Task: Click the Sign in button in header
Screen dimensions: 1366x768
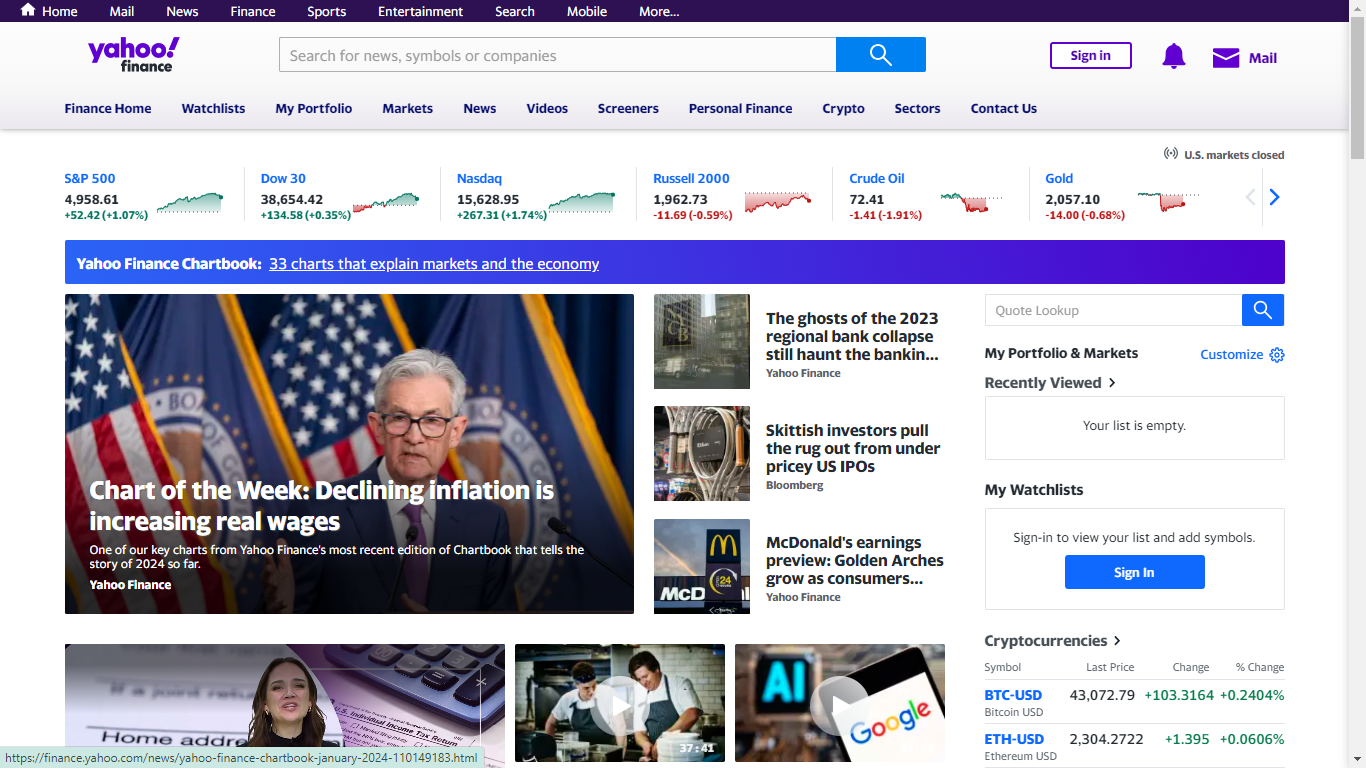Action: 1090,55
